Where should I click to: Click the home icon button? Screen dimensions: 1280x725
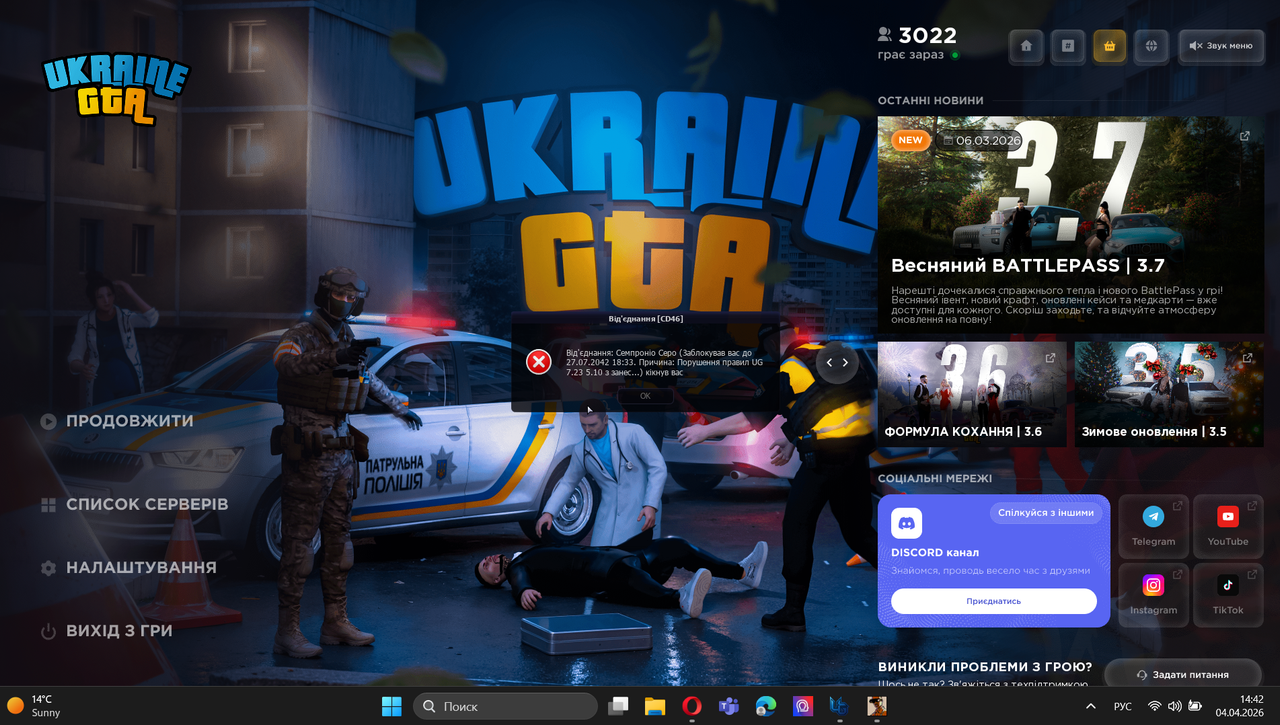tap(1026, 46)
